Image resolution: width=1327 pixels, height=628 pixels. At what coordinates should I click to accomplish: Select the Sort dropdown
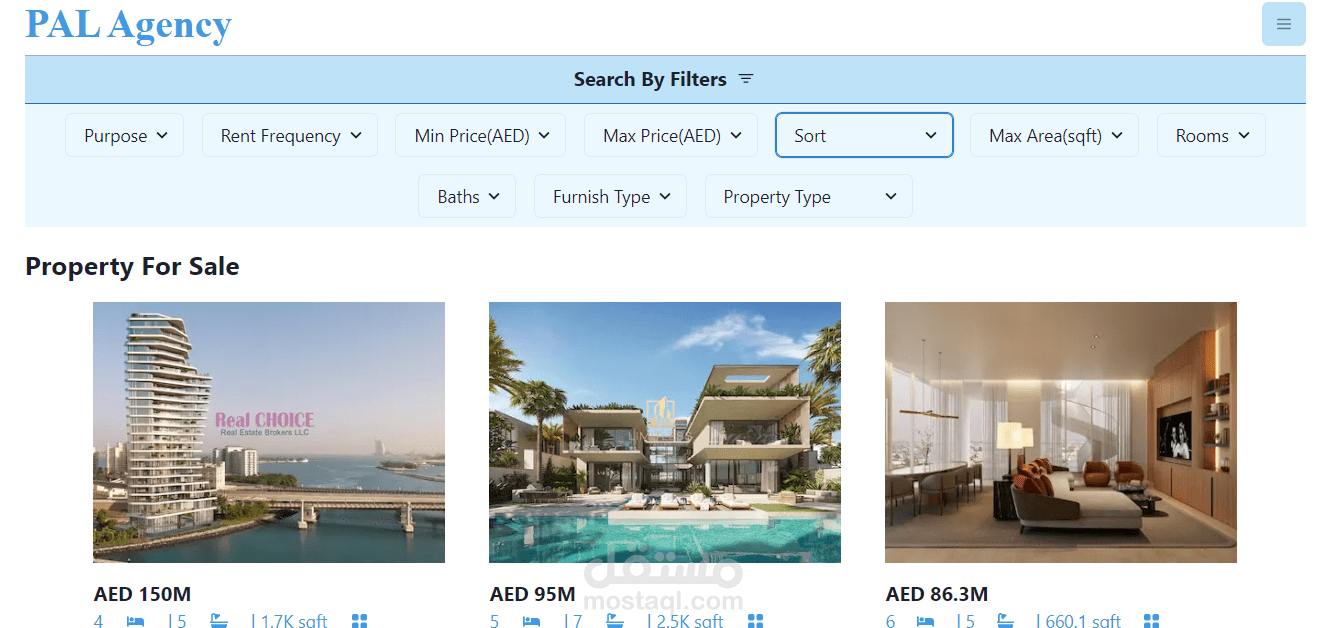[x=864, y=135]
